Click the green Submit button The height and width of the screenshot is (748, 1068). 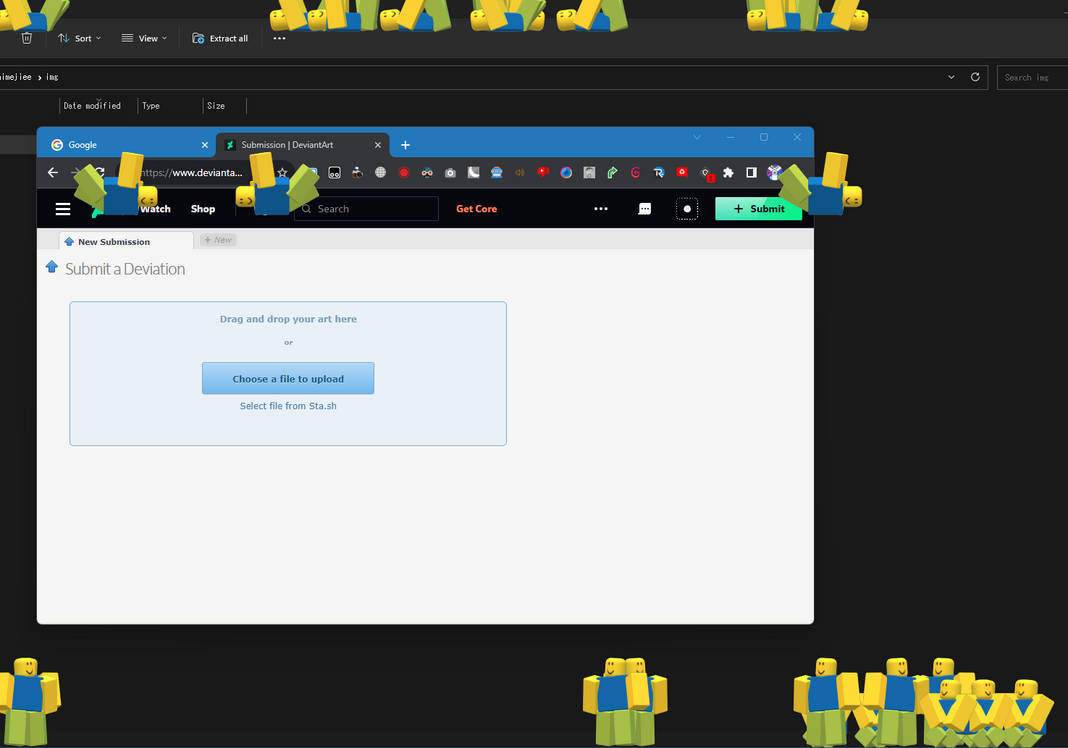(758, 209)
